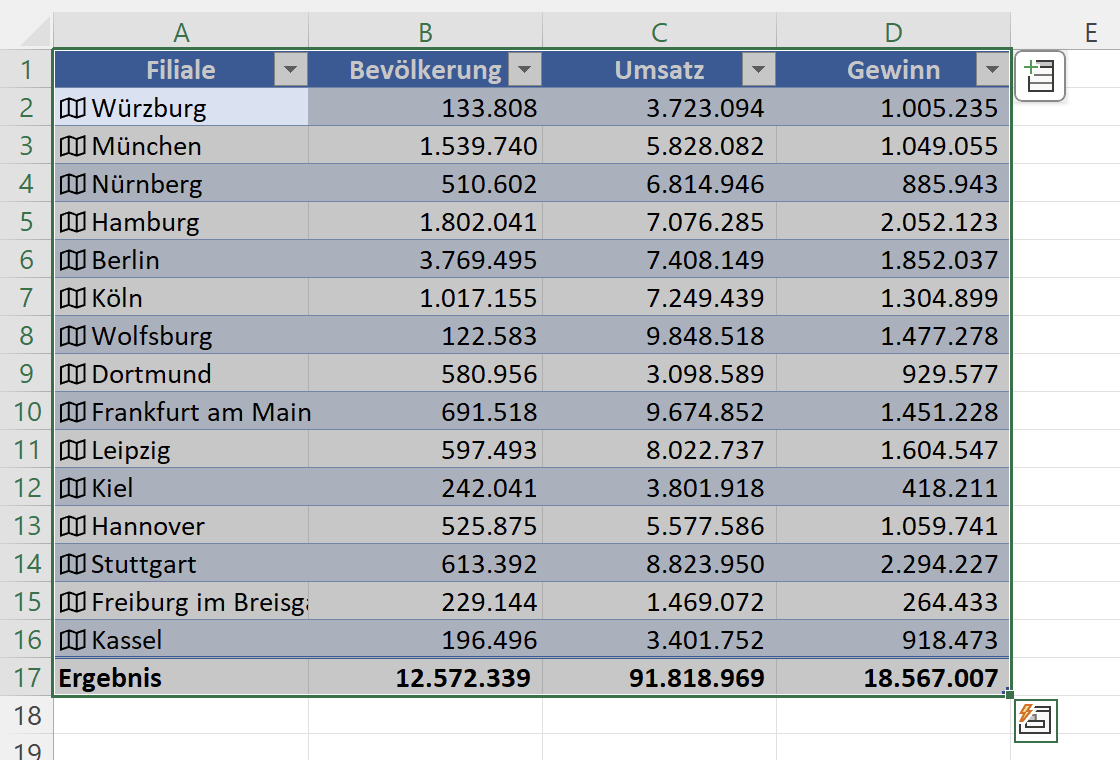Screen dimensions: 1120x760
Task: Click Leipzig's Umsatz value 8.022.737
Action: click(705, 450)
